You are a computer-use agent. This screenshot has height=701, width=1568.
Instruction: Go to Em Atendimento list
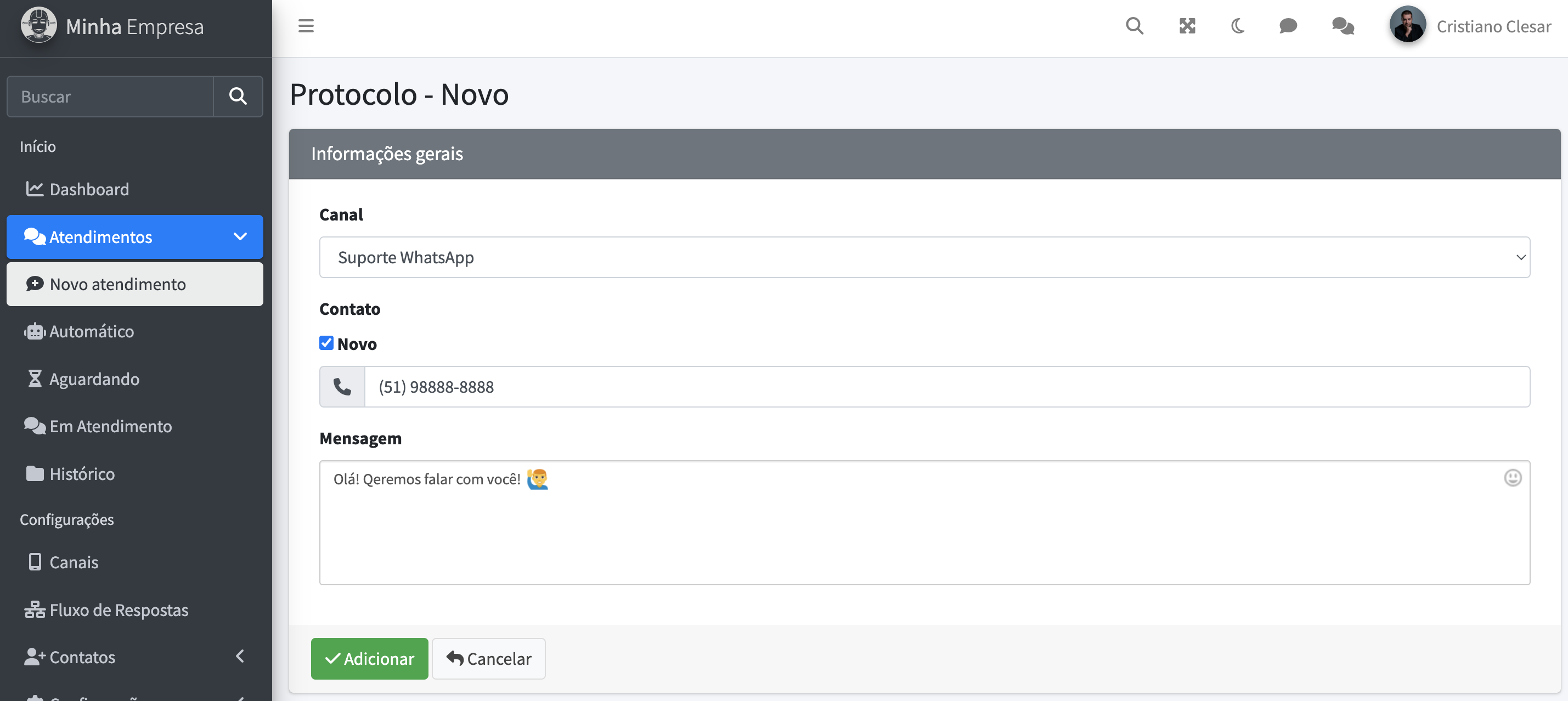(x=110, y=426)
